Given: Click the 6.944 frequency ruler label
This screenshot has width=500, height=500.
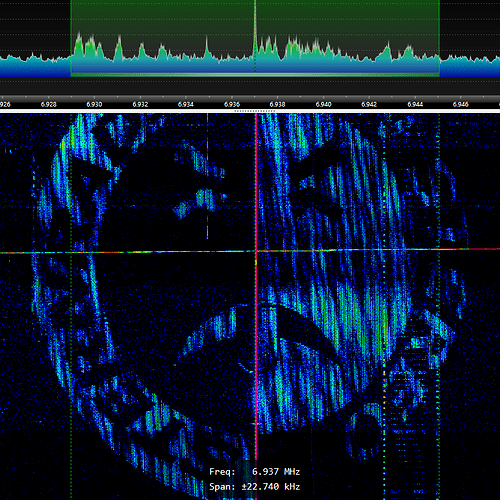Looking at the screenshot, I should coord(415,104).
